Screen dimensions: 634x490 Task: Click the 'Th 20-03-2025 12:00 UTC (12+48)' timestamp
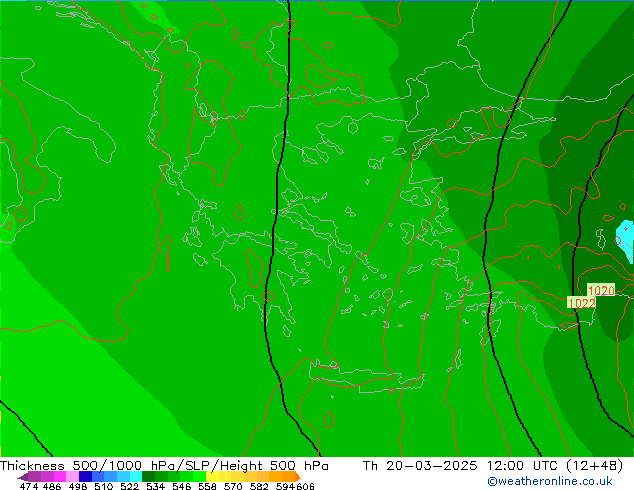pyautogui.click(x=493, y=466)
